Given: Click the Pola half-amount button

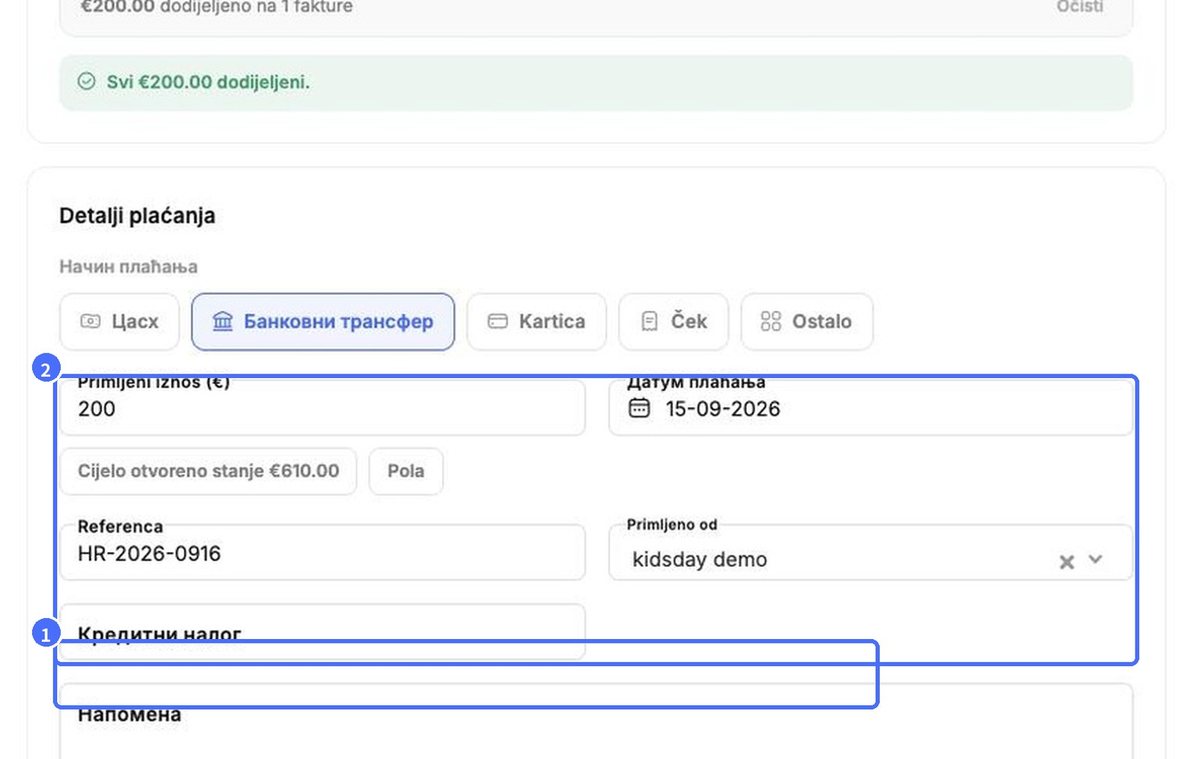Looking at the screenshot, I should coord(406,471).
